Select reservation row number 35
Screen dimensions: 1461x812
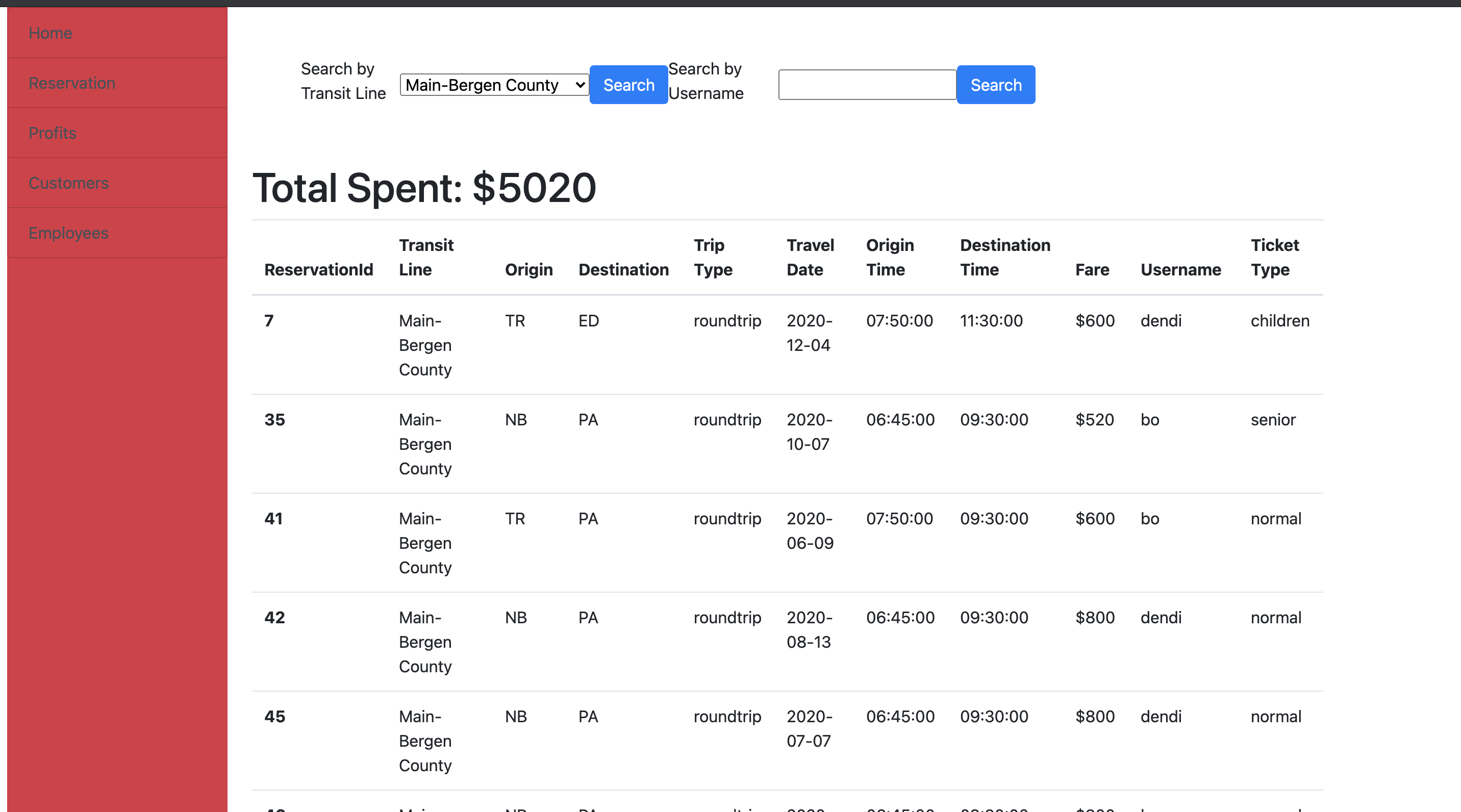coord(787,444)
